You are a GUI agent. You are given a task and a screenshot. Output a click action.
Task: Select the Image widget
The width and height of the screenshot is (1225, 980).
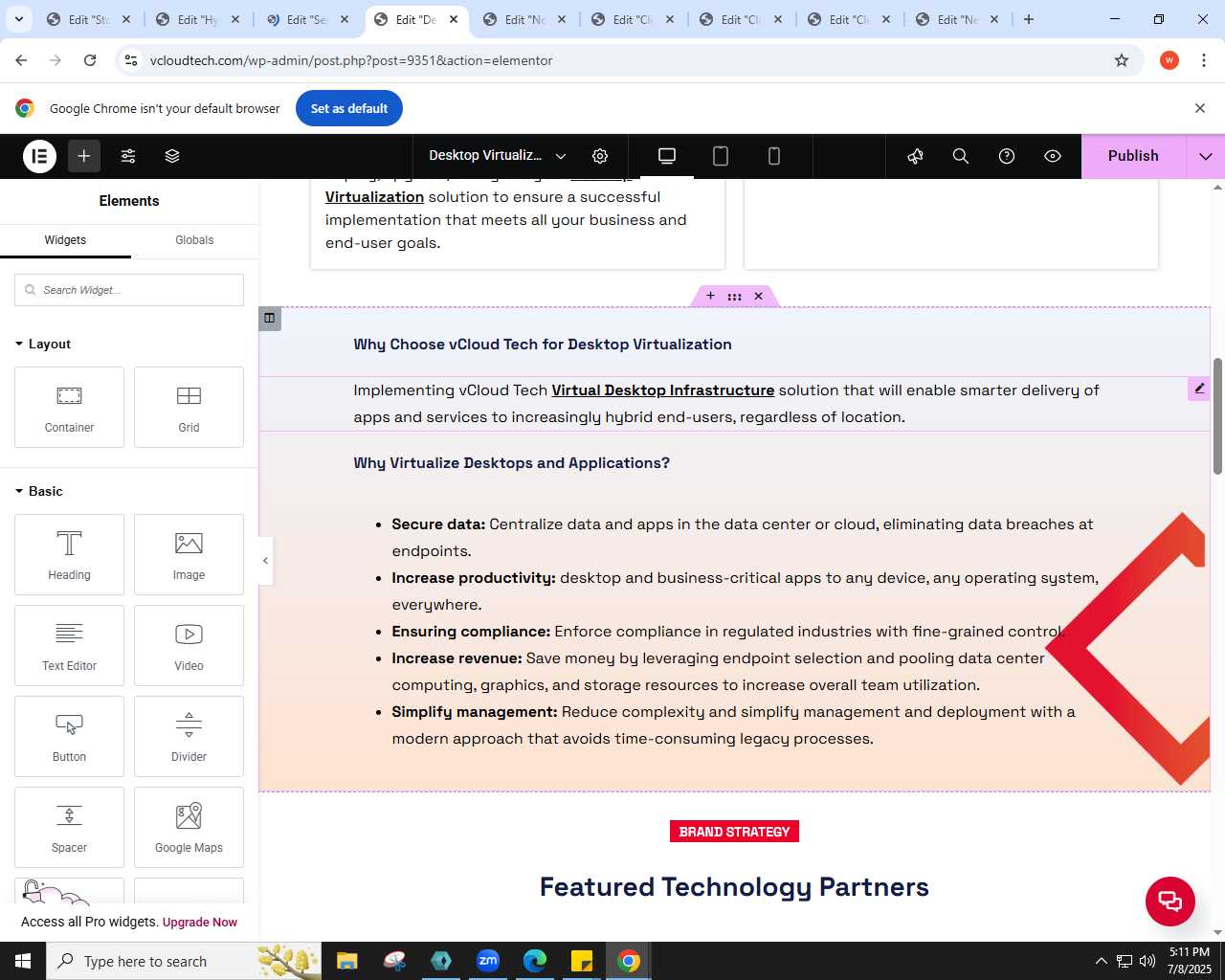pyautogui.click(x=189, y=554)
